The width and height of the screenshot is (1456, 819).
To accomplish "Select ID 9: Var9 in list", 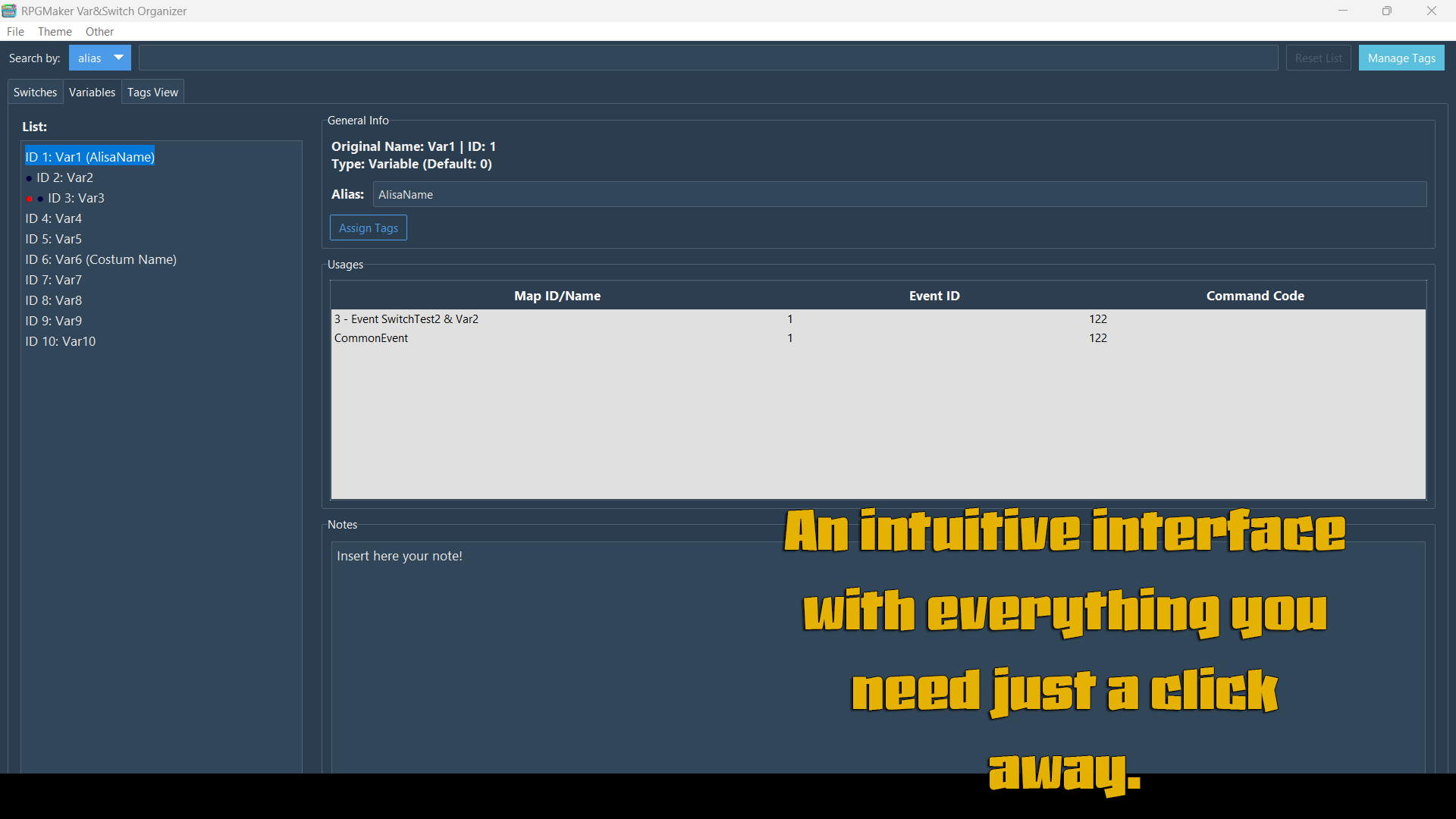I will 53,321.
